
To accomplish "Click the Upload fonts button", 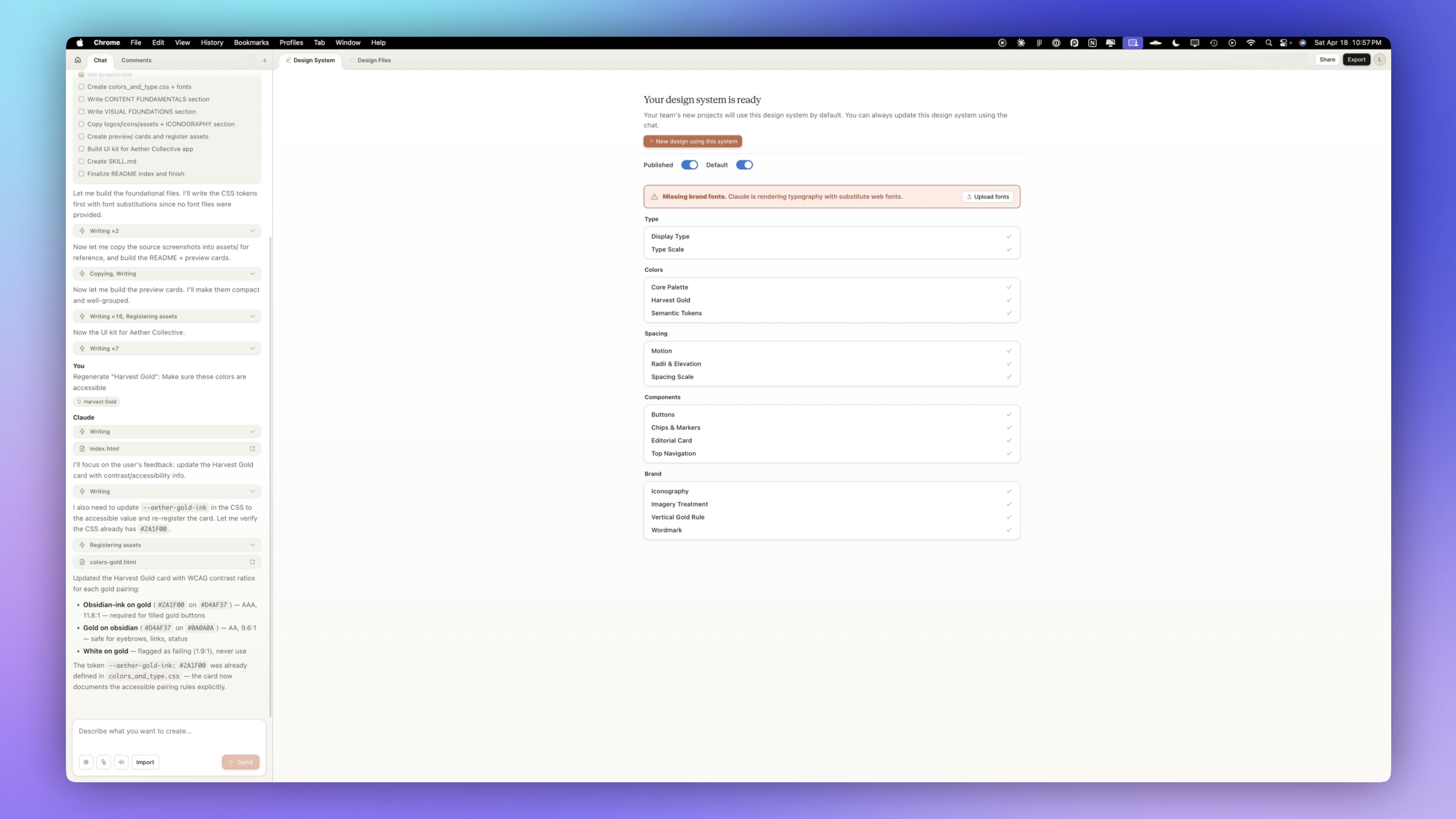I will click(x=987, y=197).
